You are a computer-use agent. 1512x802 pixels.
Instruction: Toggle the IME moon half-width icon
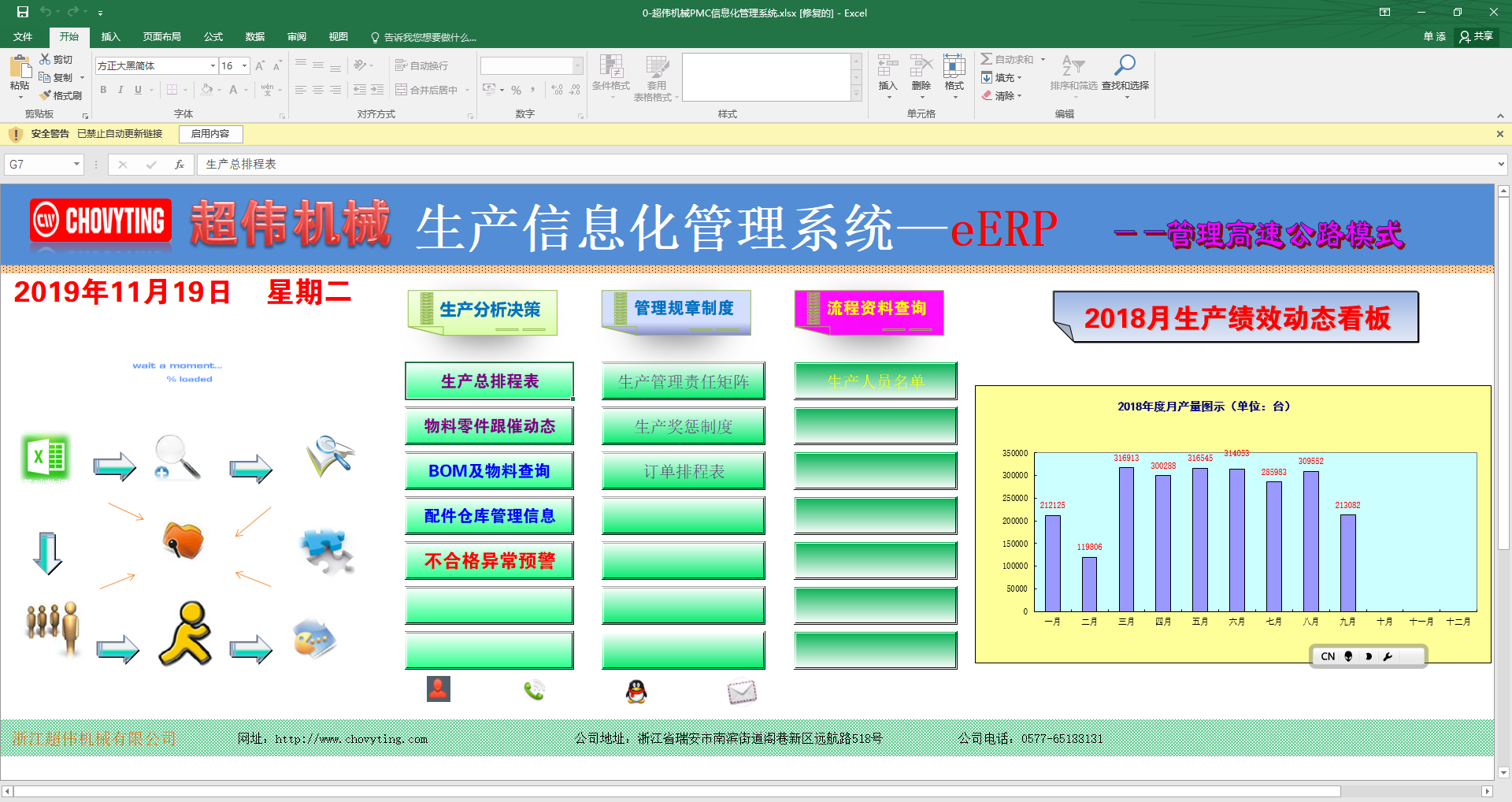coord(1369,656)
